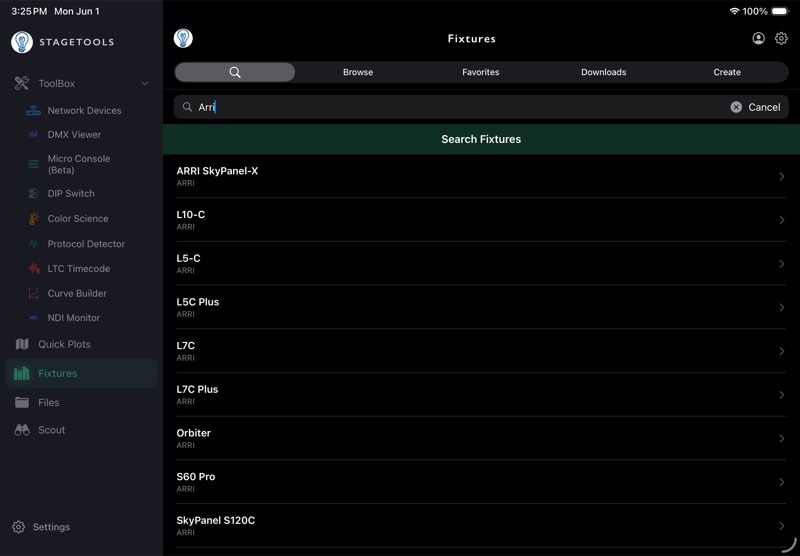This screenshot has height=556, width=800.
Task: Click the Fixtures sidebar icon
Action: click(21, 373)
